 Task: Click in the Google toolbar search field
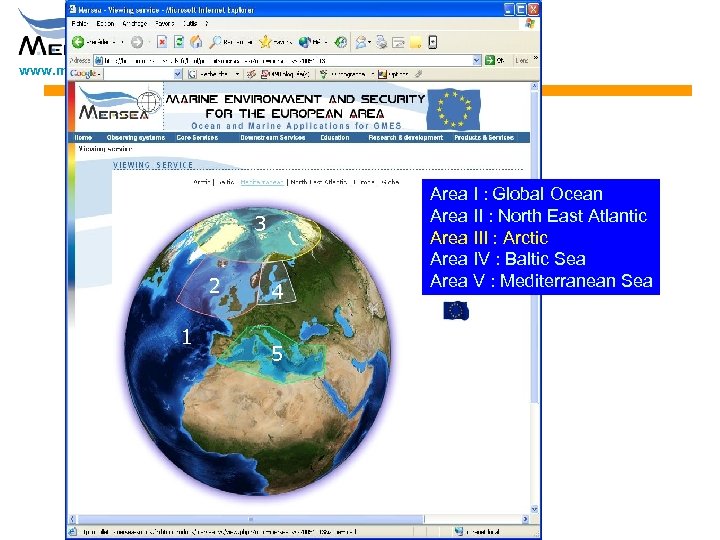139,74
